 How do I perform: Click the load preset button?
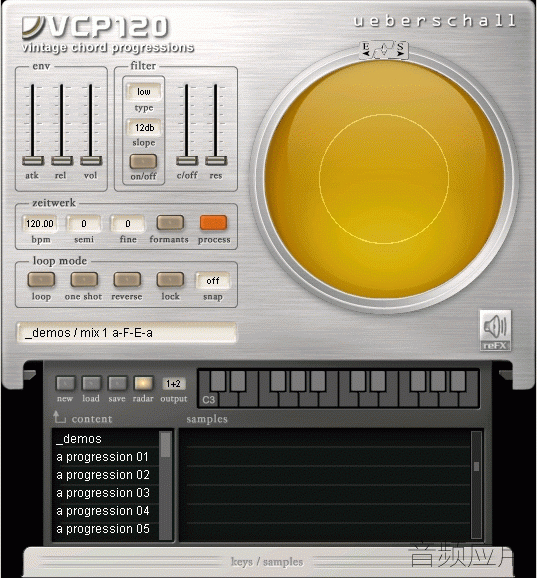pos(91,384)
